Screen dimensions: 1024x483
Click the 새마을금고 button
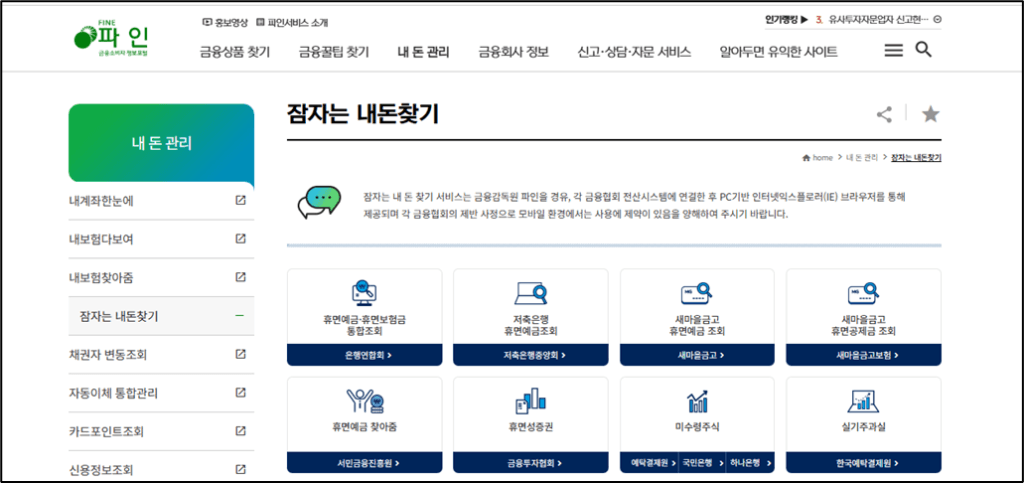click(x=697, y=356)
